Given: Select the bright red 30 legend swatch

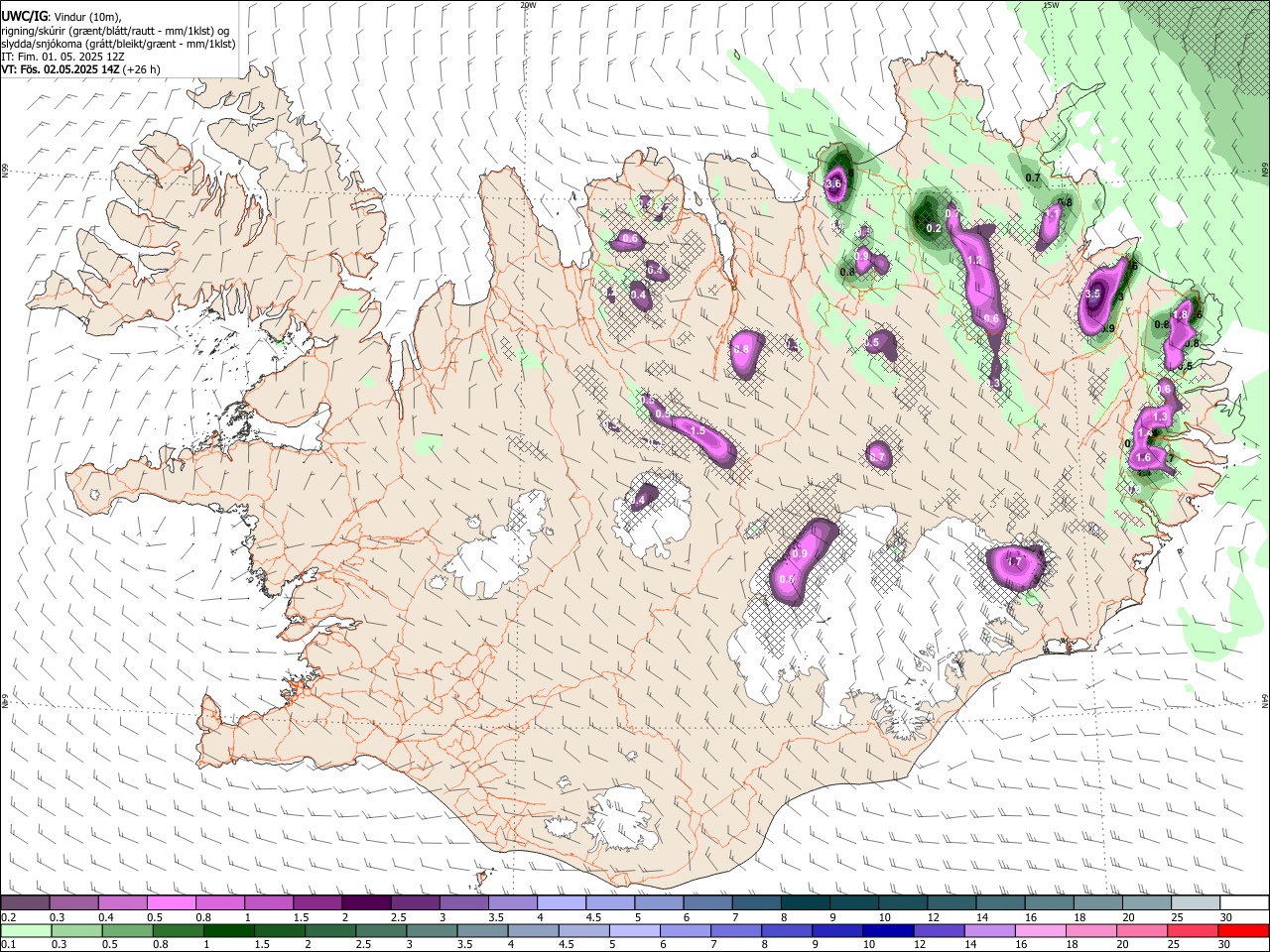Looking at the screenshot, I should coord(1243,930).
